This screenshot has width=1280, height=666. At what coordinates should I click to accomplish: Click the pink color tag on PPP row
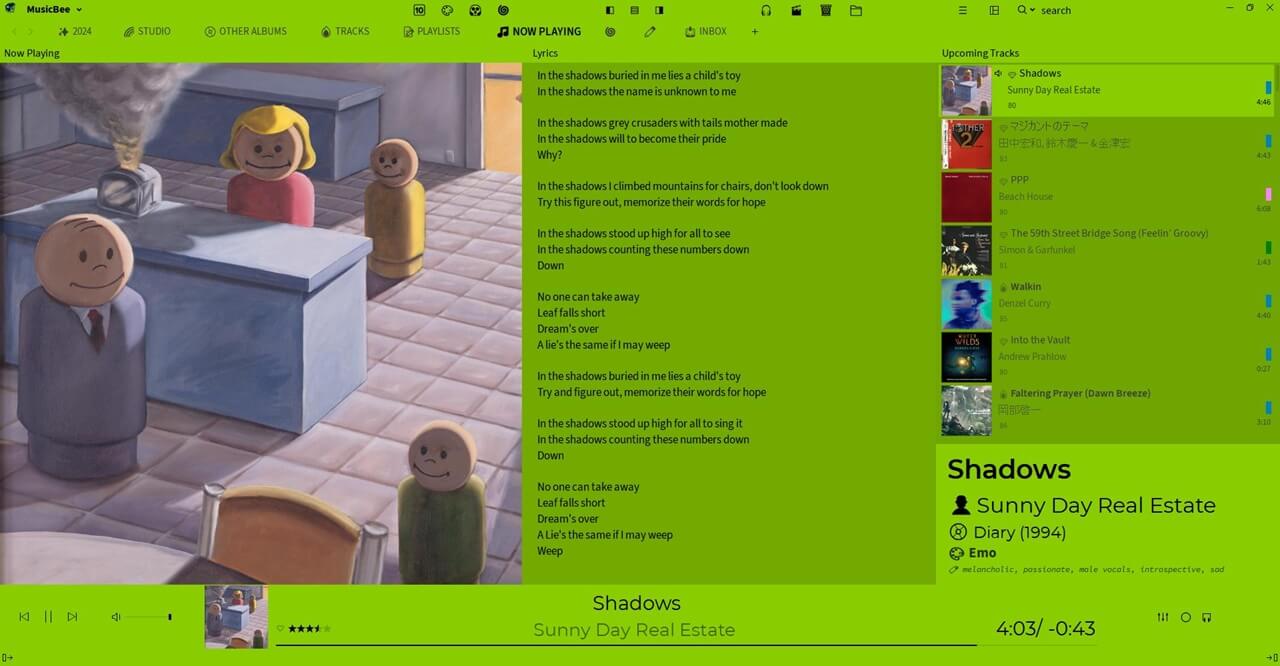click(1268, 194)
